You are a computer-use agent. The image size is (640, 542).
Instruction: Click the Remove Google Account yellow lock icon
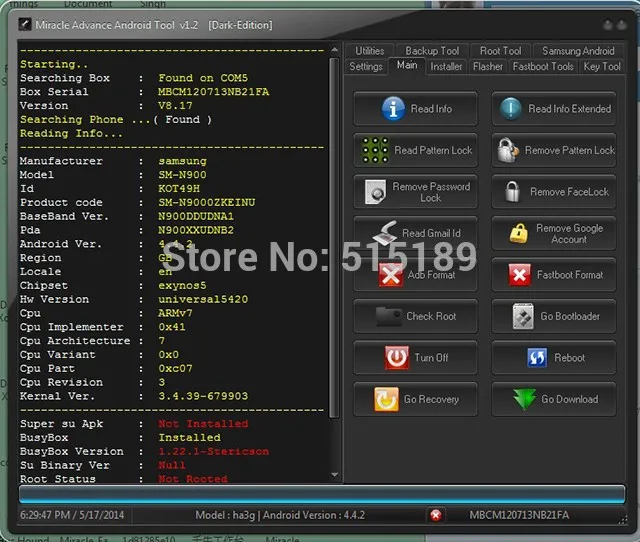(x=519, y=233)
